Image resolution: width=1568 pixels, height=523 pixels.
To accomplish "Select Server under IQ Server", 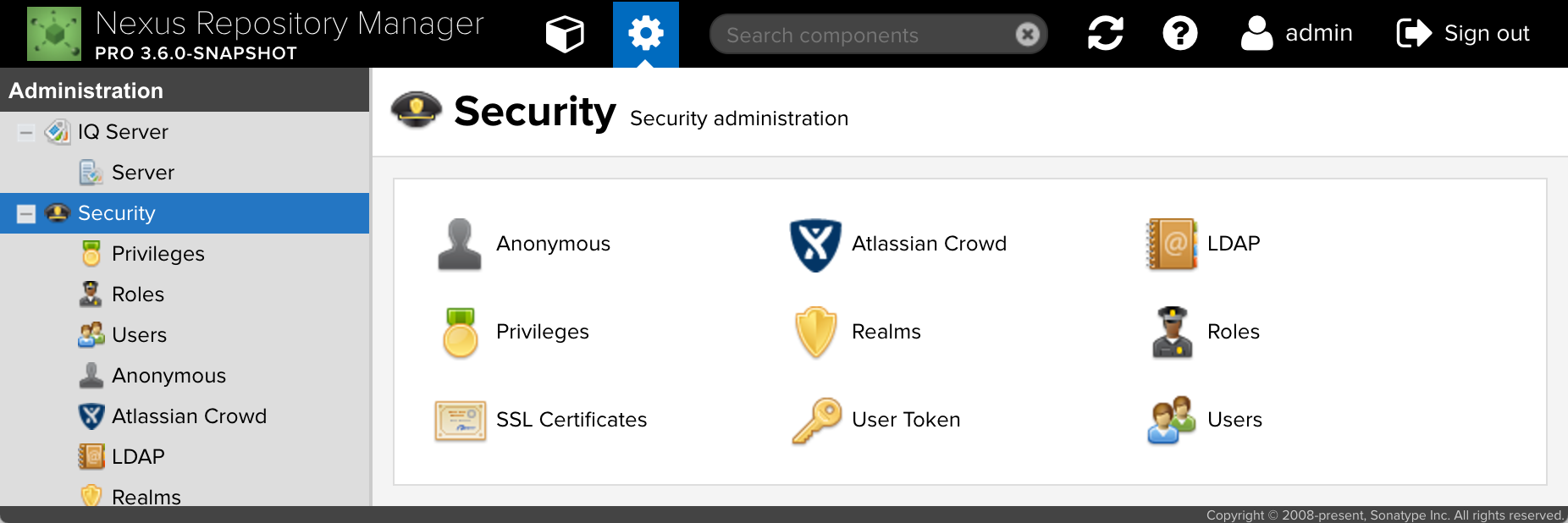I will [x=142, y=173].
